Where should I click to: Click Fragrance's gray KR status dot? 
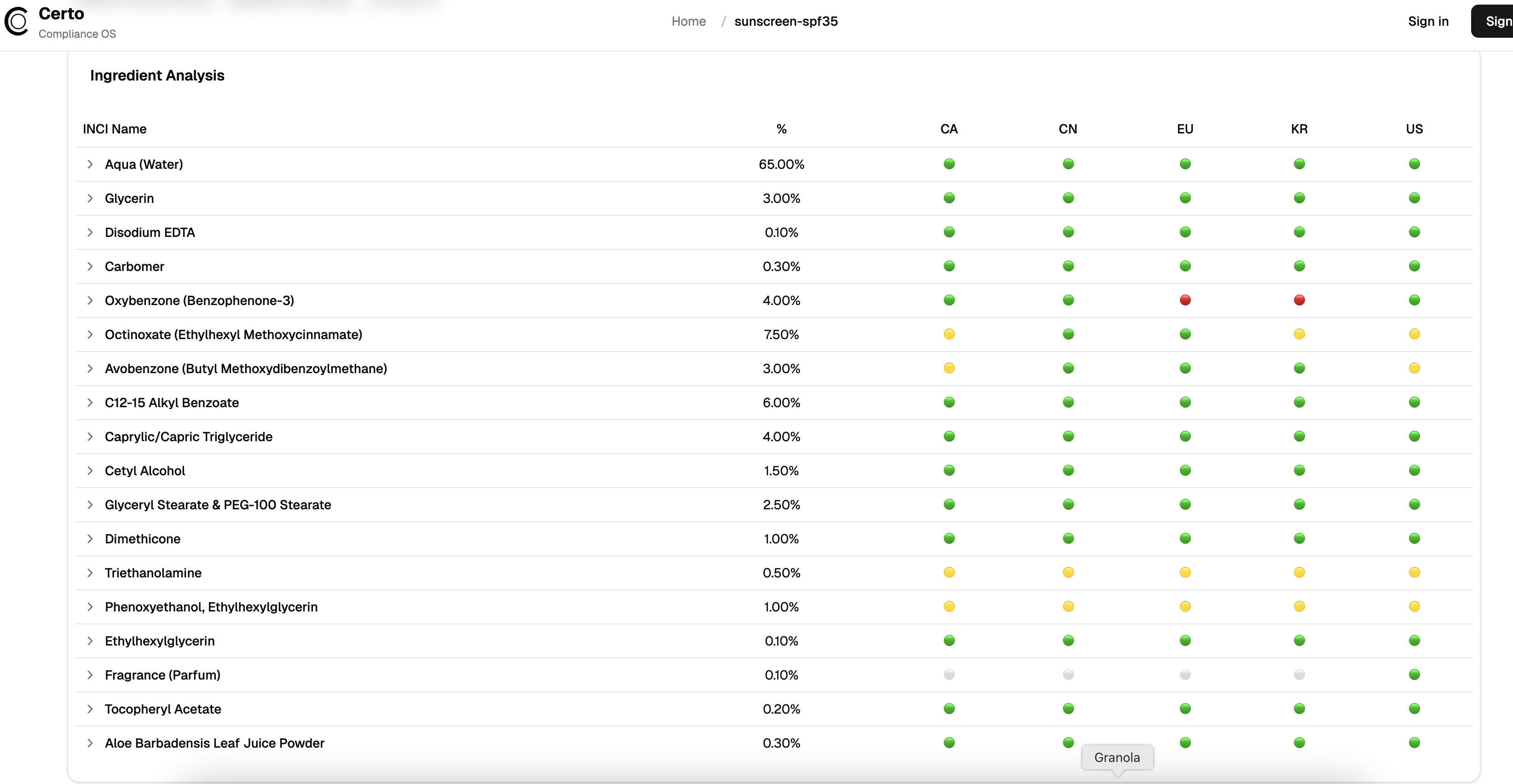[x=1299, y=675]
